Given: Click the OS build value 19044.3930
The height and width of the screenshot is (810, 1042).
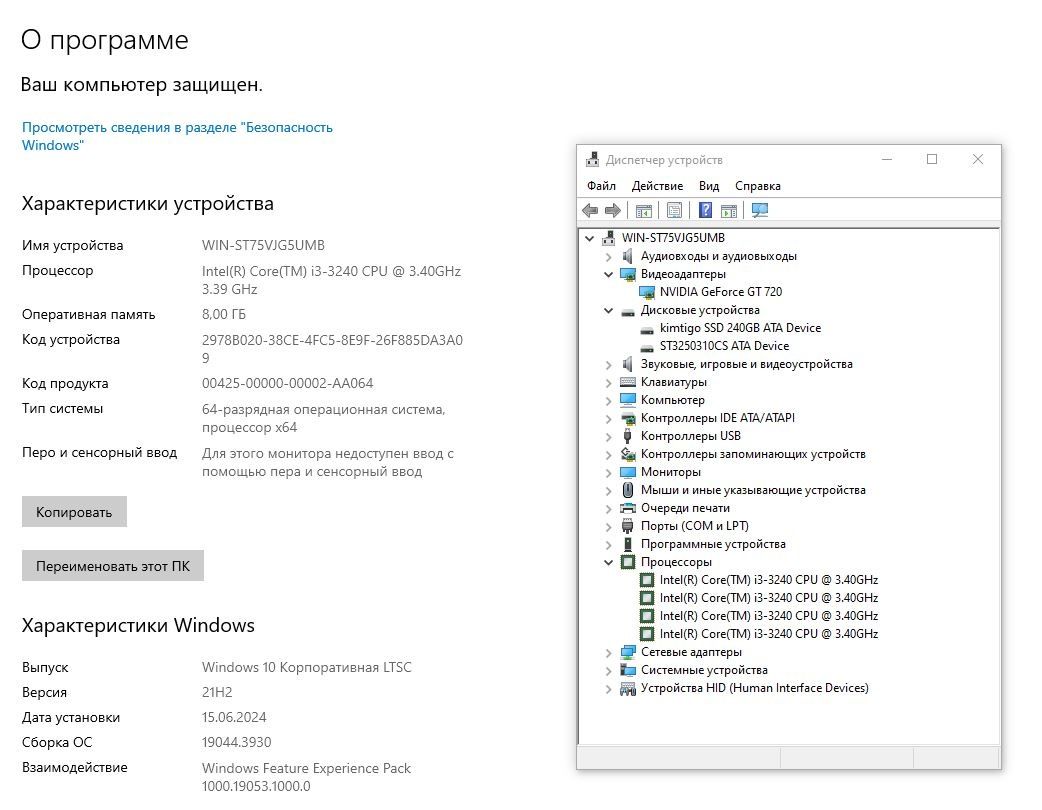Looking at the screenshot, I should coord(237,742).
